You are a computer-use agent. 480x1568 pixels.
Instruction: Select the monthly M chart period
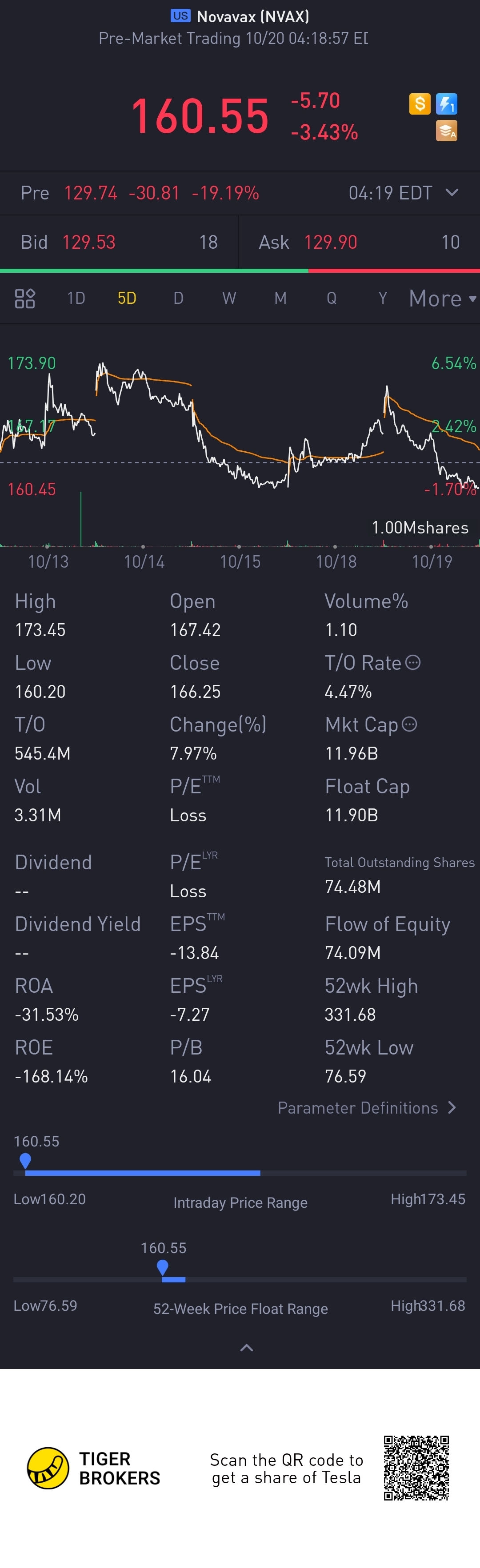(x=280, y=298)
